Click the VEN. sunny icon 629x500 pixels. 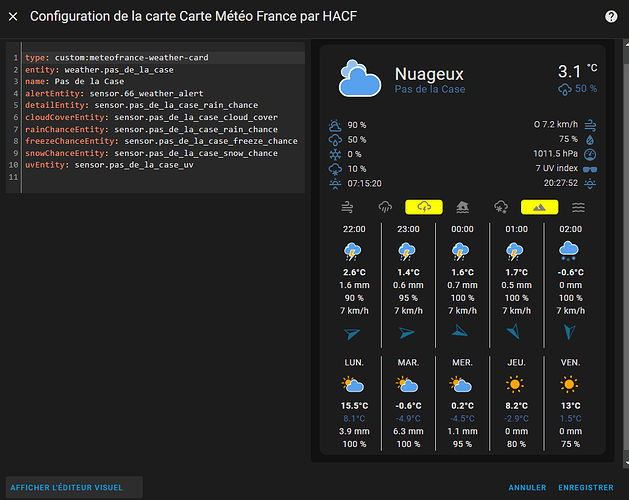click(x=569, y=384)
